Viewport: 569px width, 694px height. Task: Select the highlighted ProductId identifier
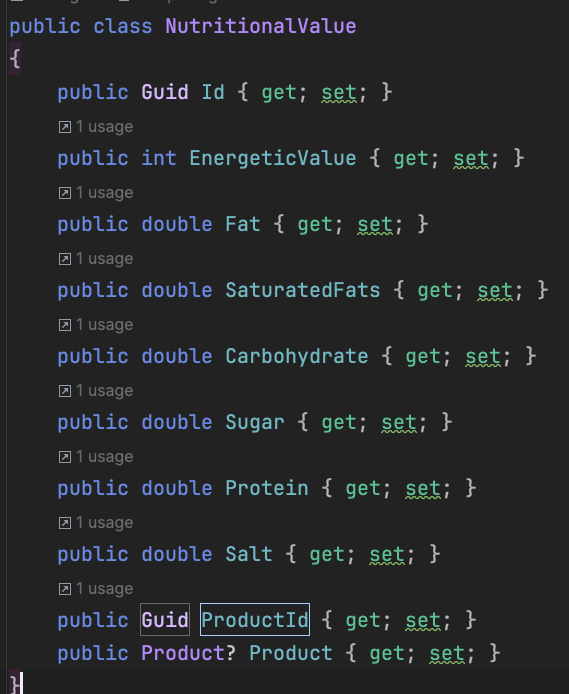[255, 620]
